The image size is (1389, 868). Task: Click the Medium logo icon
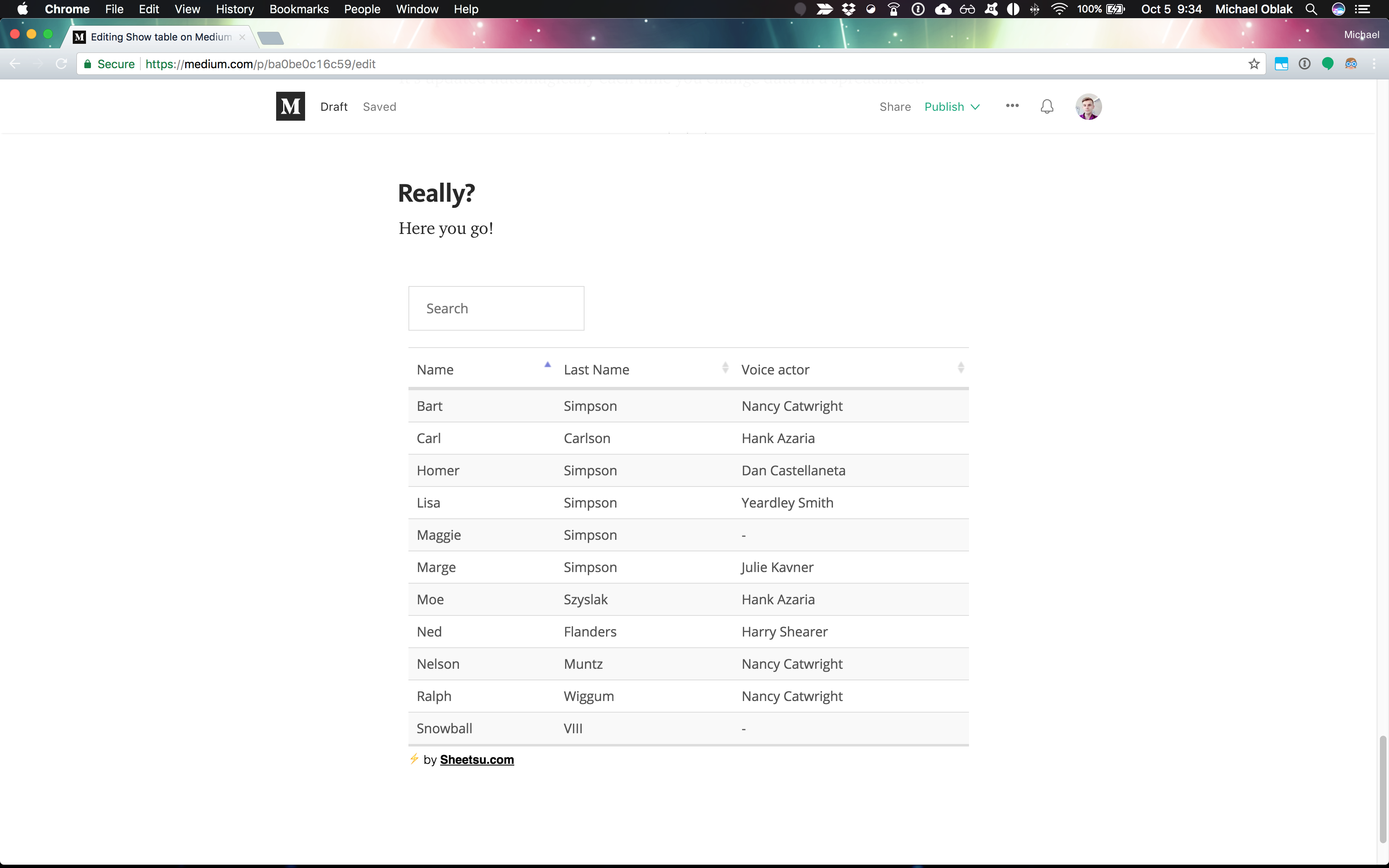[290, 106]
